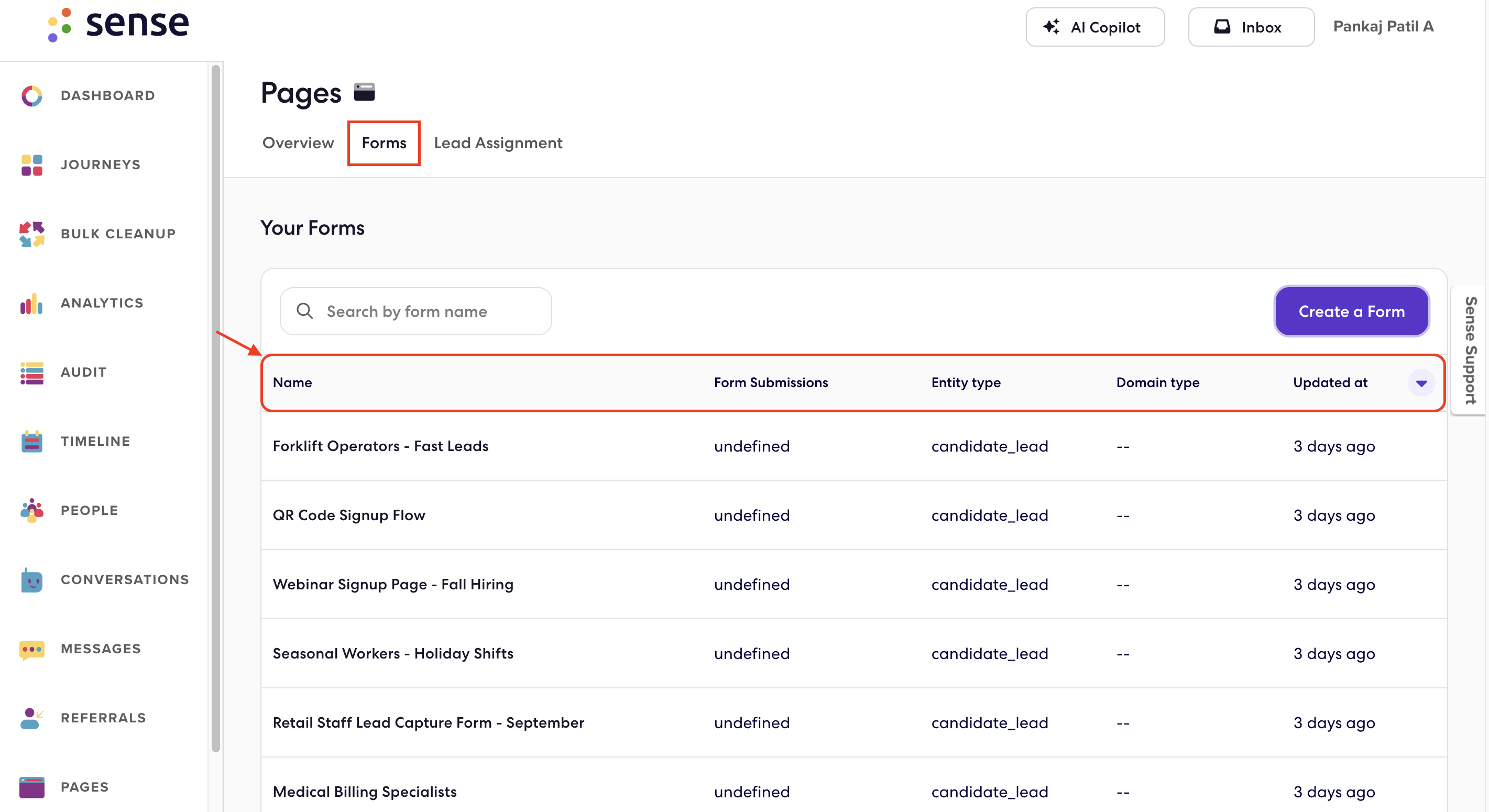
Task: Open the Journeys sidebar icon
Action: click(x=32, y=166)
